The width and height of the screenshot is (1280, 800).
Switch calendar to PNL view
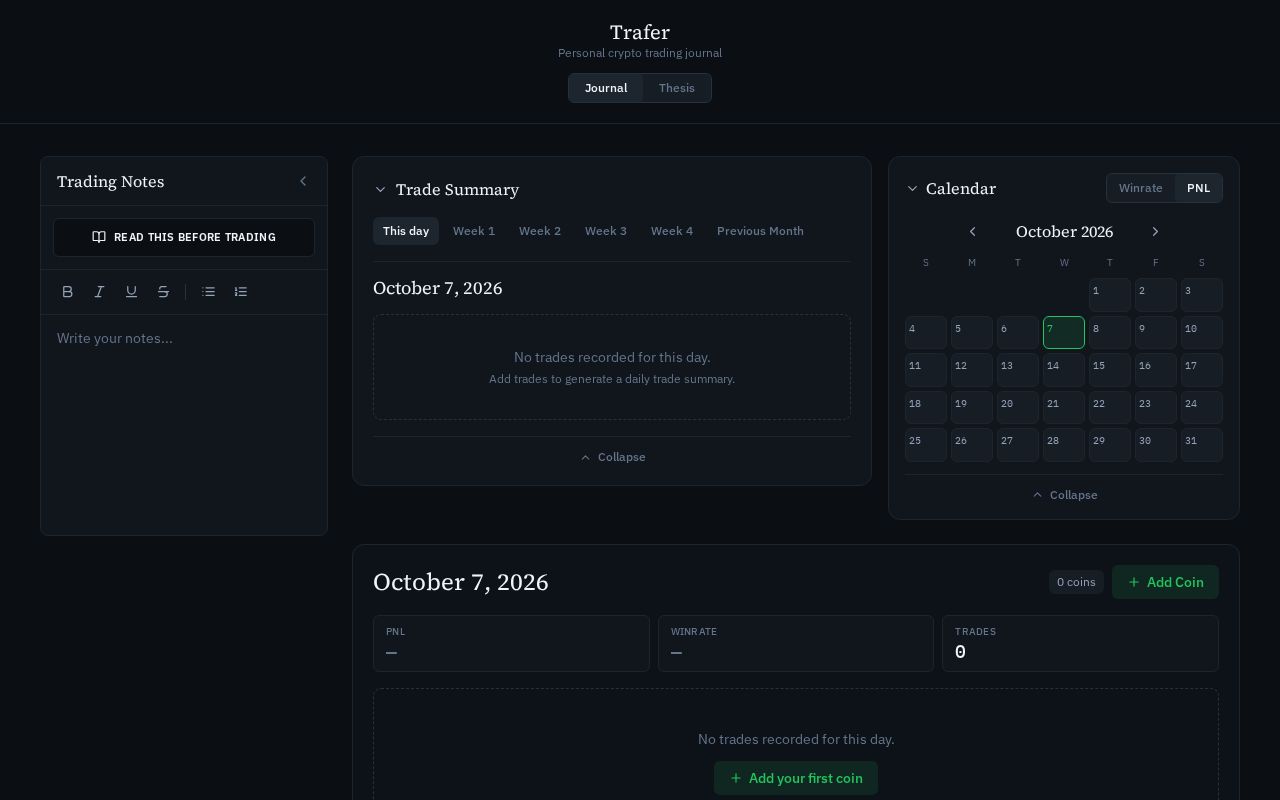point(1198,188)
